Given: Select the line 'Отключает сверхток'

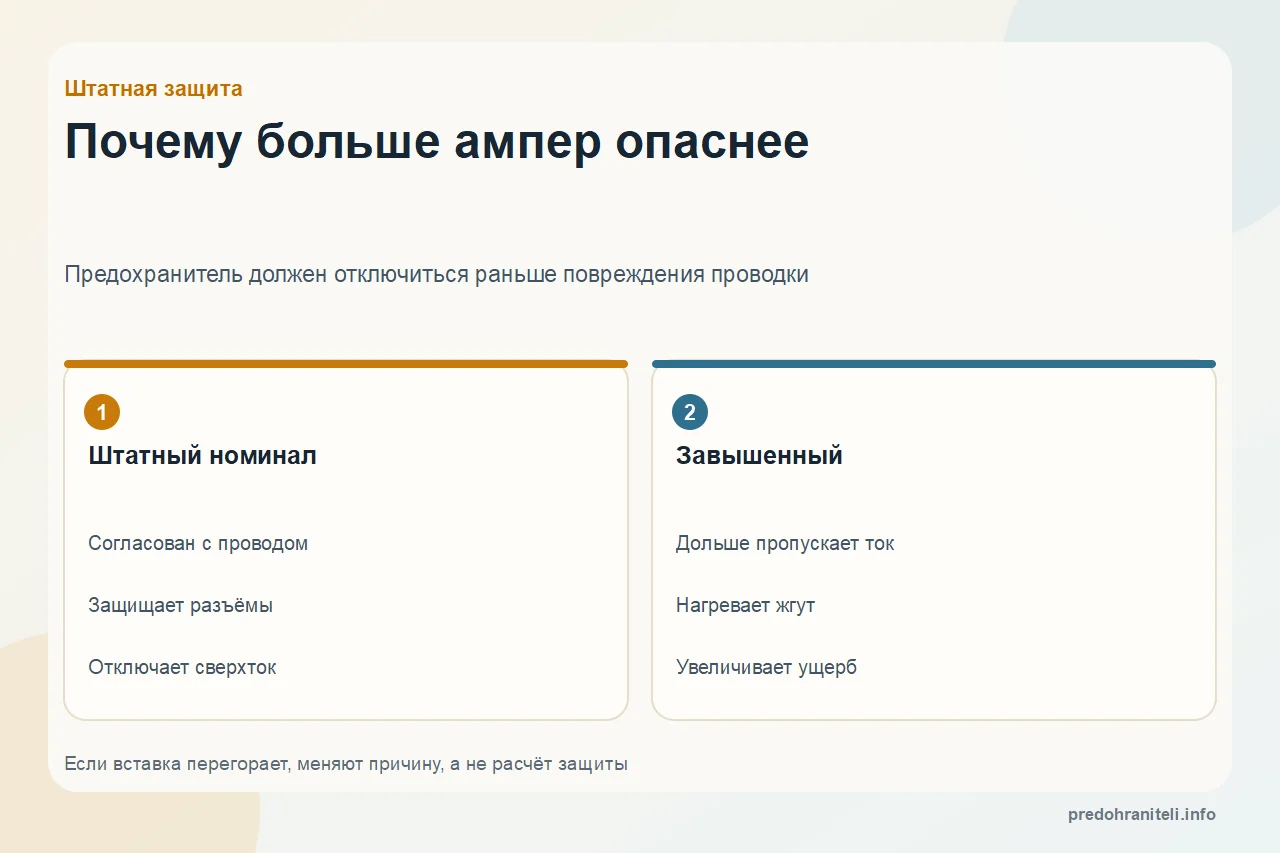Looking at the screenshot, I should click(182, 667).
